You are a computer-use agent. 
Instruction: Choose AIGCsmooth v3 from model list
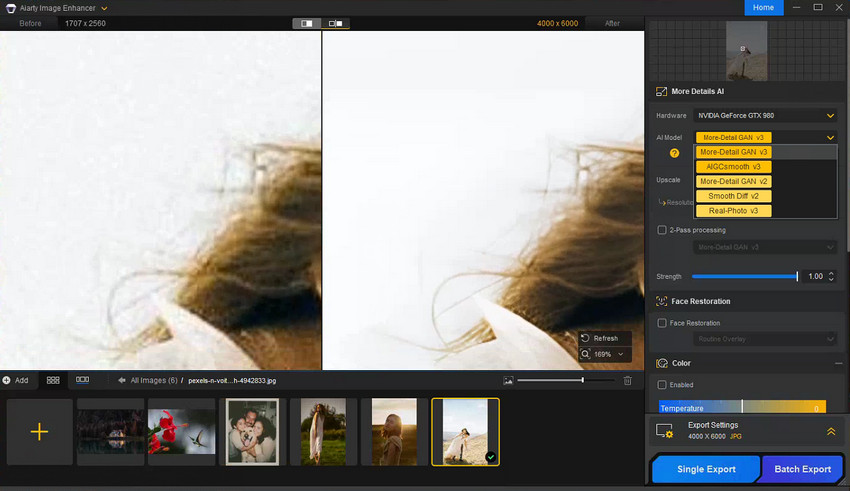[733, 167]
